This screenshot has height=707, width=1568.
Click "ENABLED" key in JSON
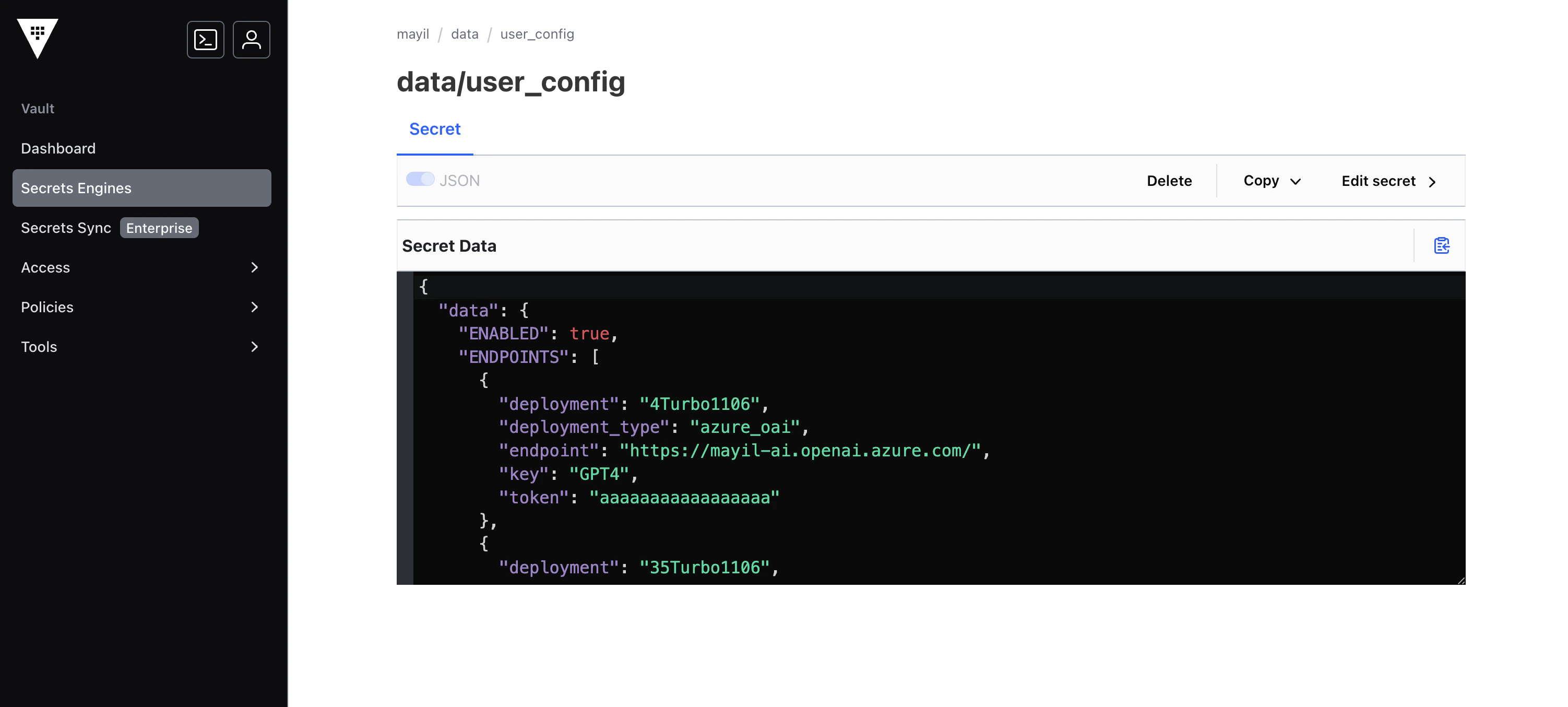(x=503, y=334)
